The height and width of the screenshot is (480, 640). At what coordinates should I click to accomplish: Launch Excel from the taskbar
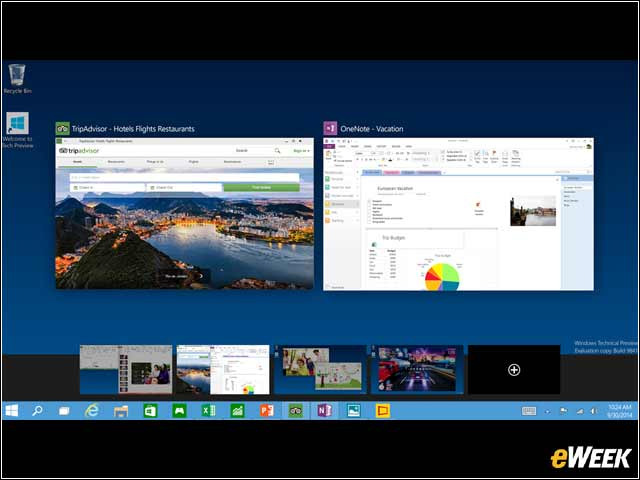(208, 411)
